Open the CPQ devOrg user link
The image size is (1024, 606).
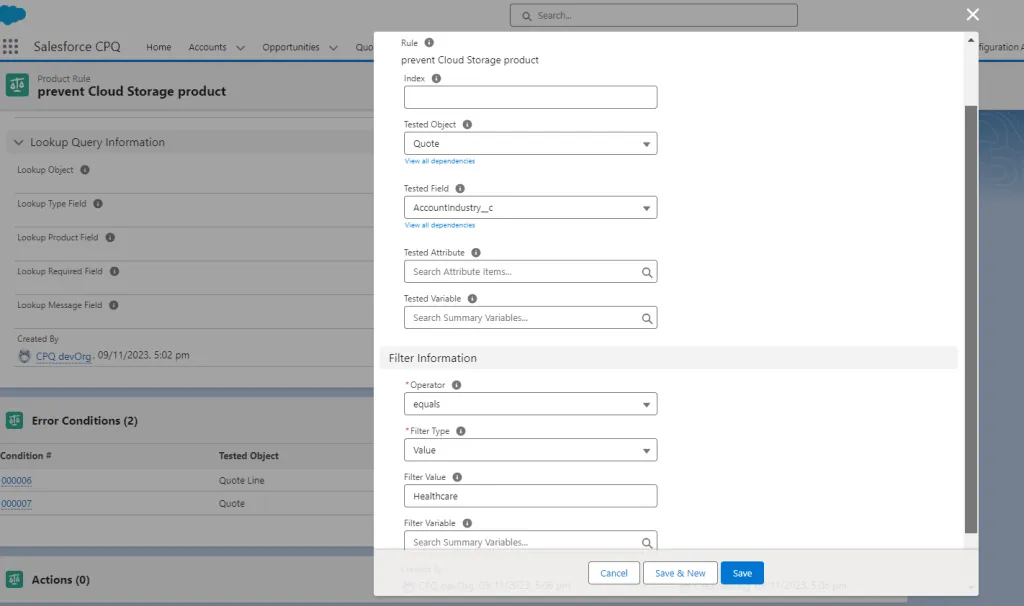pyautogui.click(x=63, y=356)
